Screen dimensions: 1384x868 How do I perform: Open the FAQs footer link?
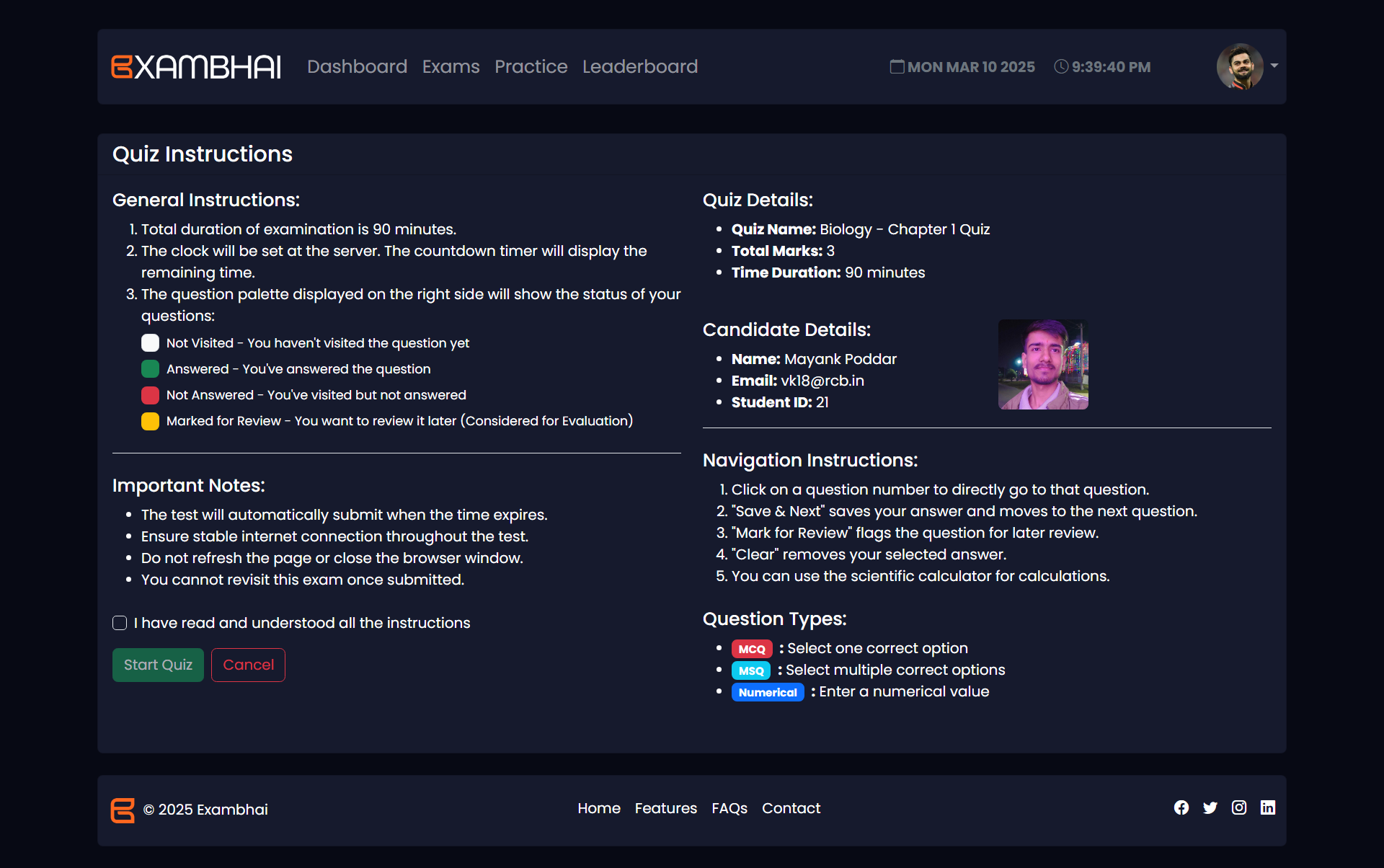click(729, 808)
